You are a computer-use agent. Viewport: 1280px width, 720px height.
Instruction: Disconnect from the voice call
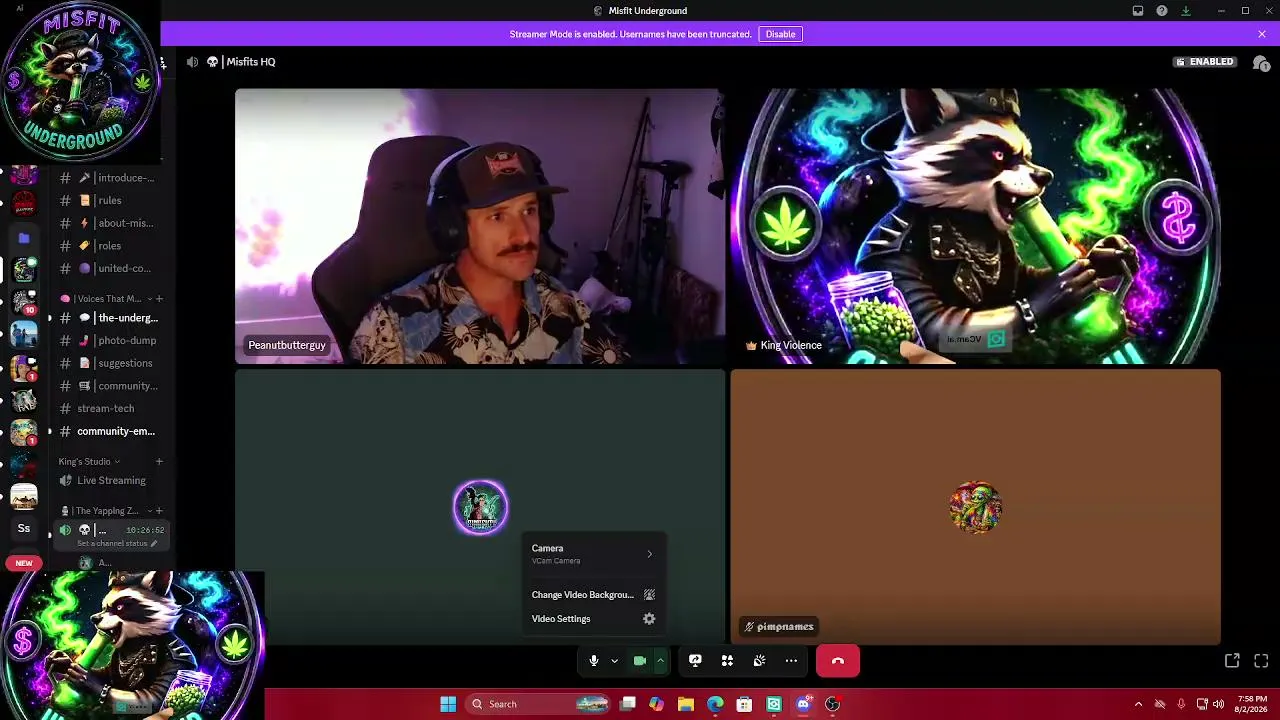tap(838, 661)
